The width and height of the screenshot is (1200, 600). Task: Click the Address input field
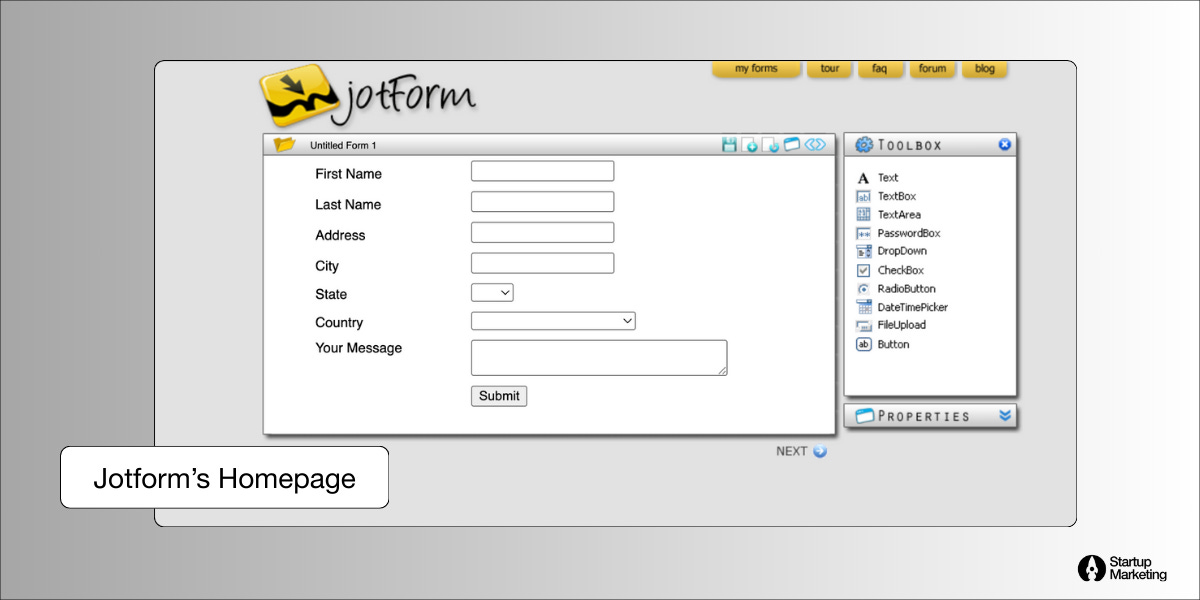[x=542, y=233]
